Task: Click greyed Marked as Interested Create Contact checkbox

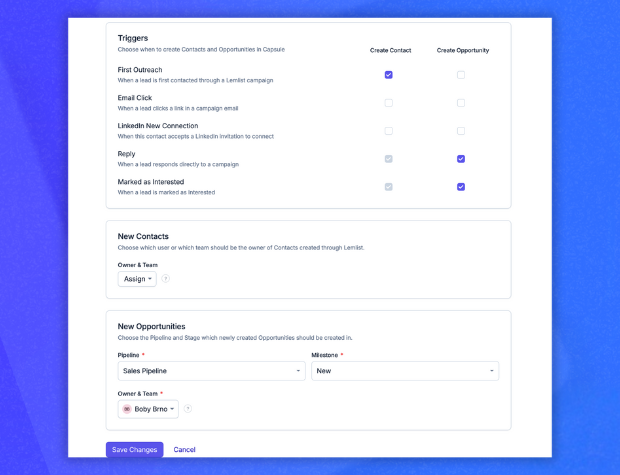Action: 389,187
